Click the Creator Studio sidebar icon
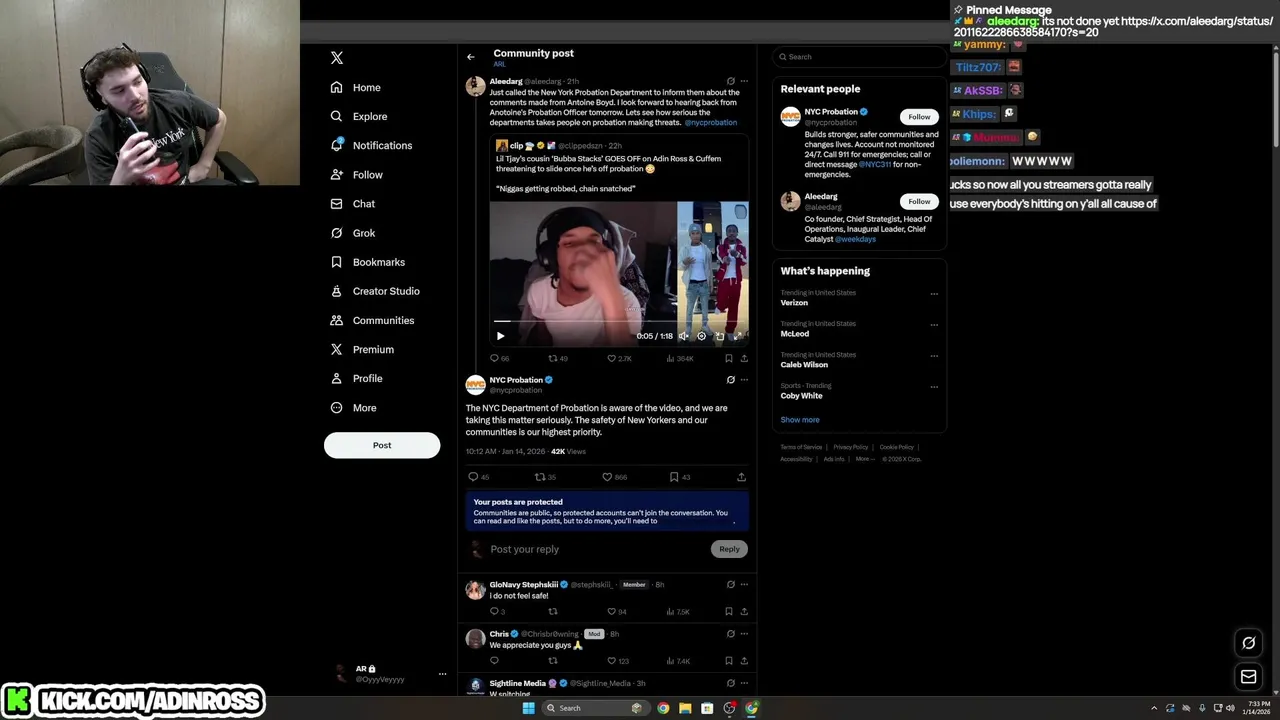Screen dimensions: 1280x720 click(x=337, y=291)
